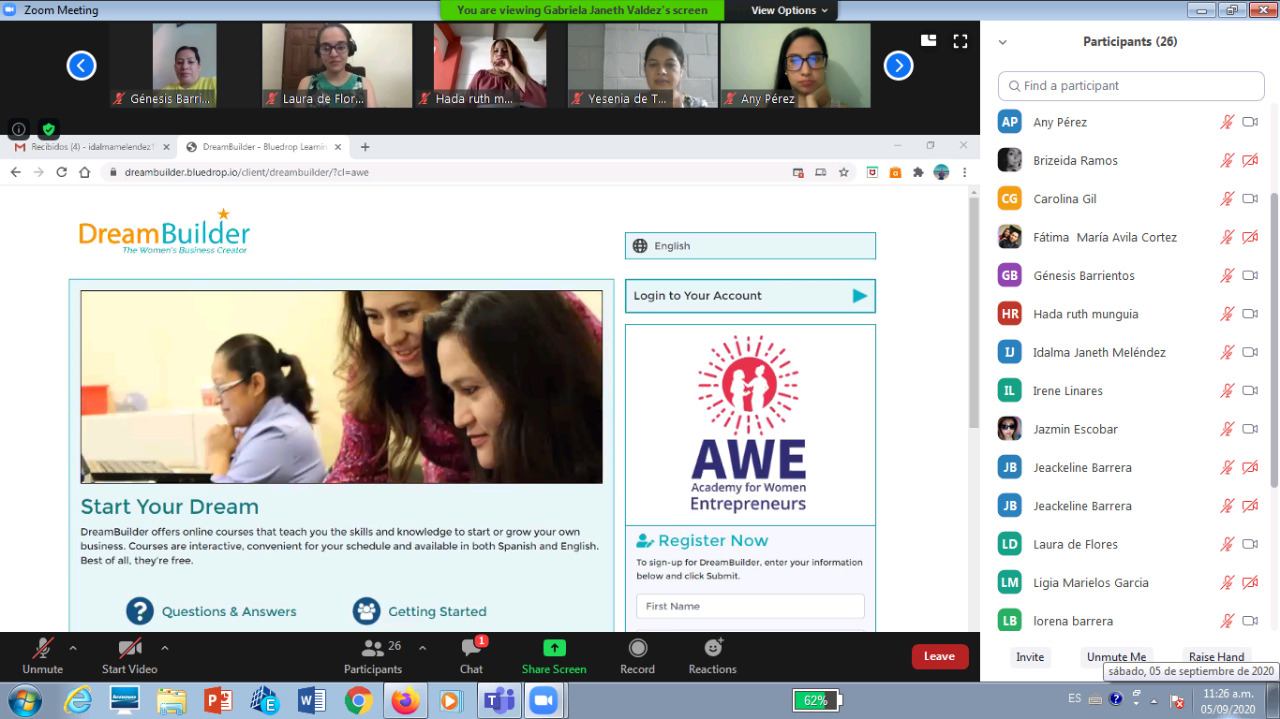Click the green encryption shield icon
This screenshot has height=719, width=1280.
point(48,129)
